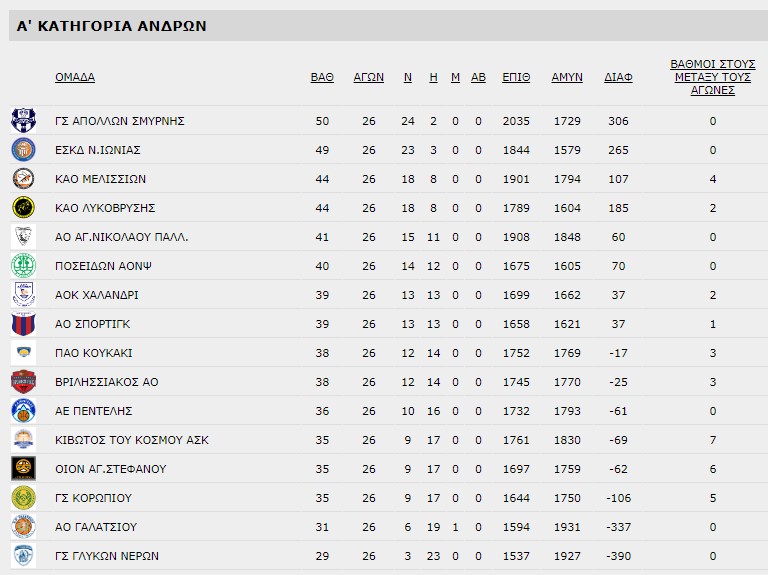Click the ΕΣΚΔ Ν.ΙΩΝΙΑΣ team logo
768x575 pixels.
coord(23,150)
